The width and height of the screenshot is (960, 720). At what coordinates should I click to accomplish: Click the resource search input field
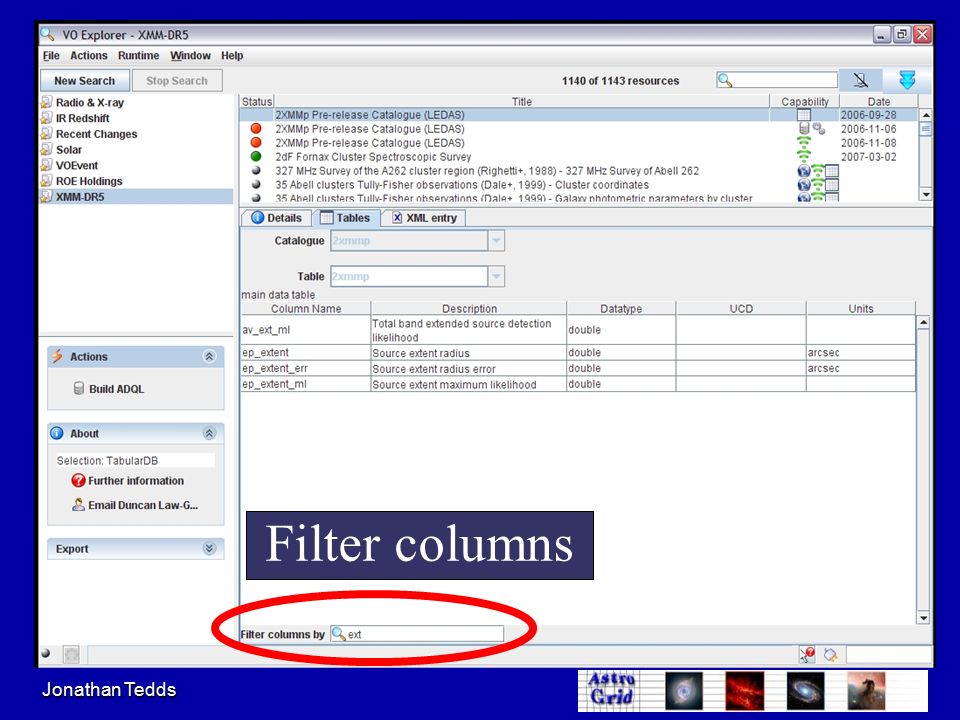pos(777,80)
